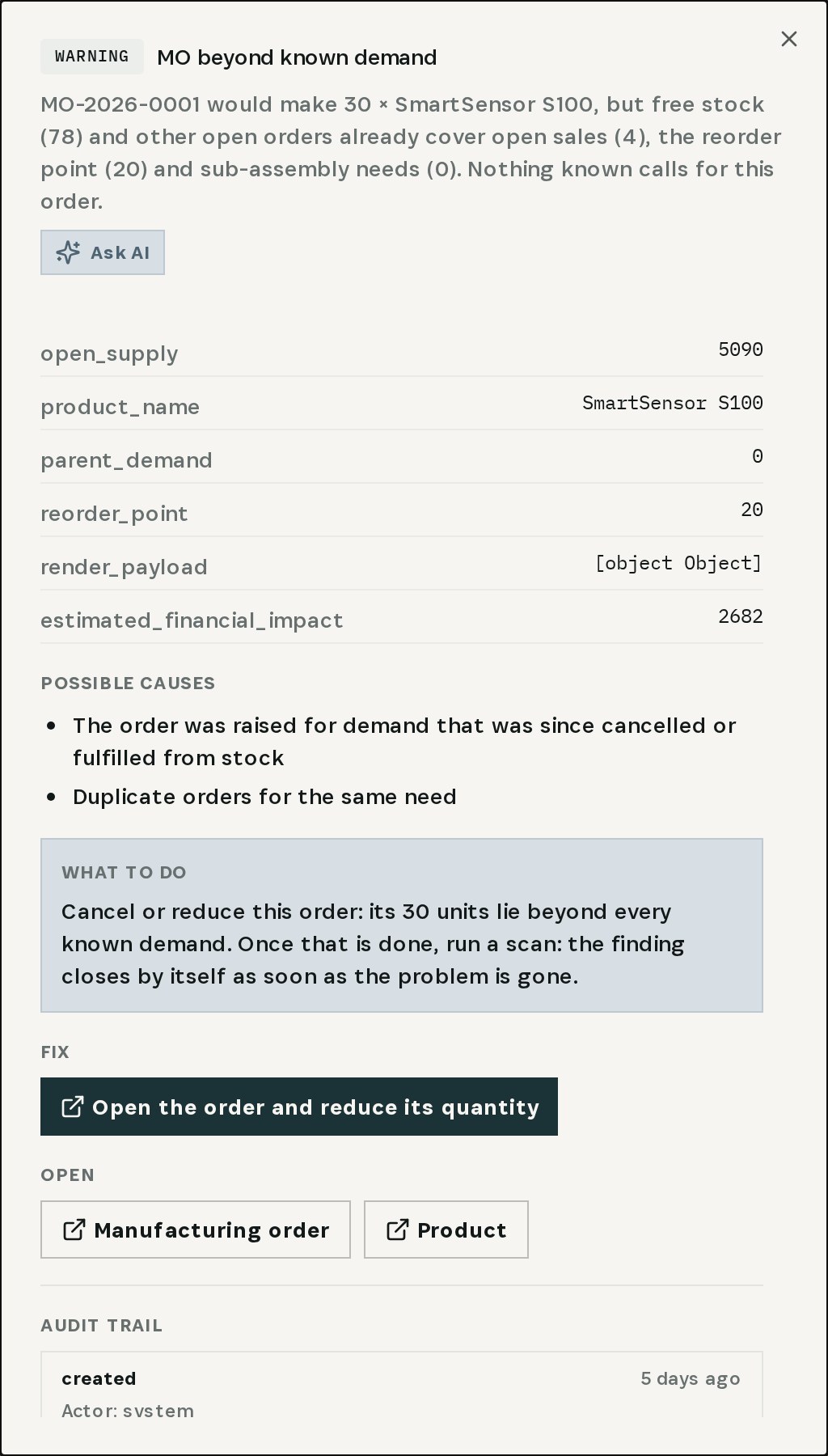Click the Manufacturing order external-link icon

click(74, 1230)
